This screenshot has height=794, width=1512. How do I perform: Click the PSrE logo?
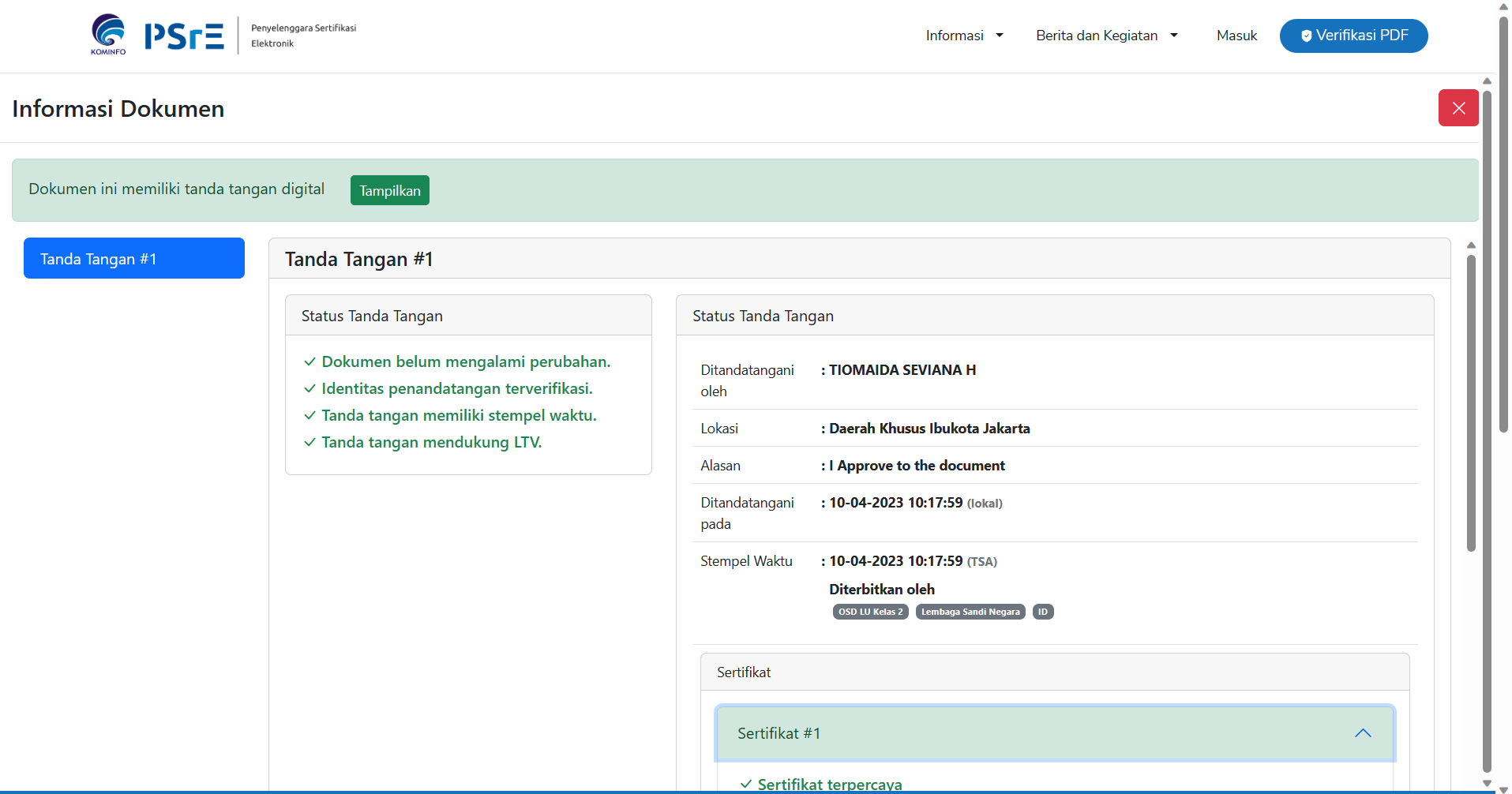tap(184, 36)
